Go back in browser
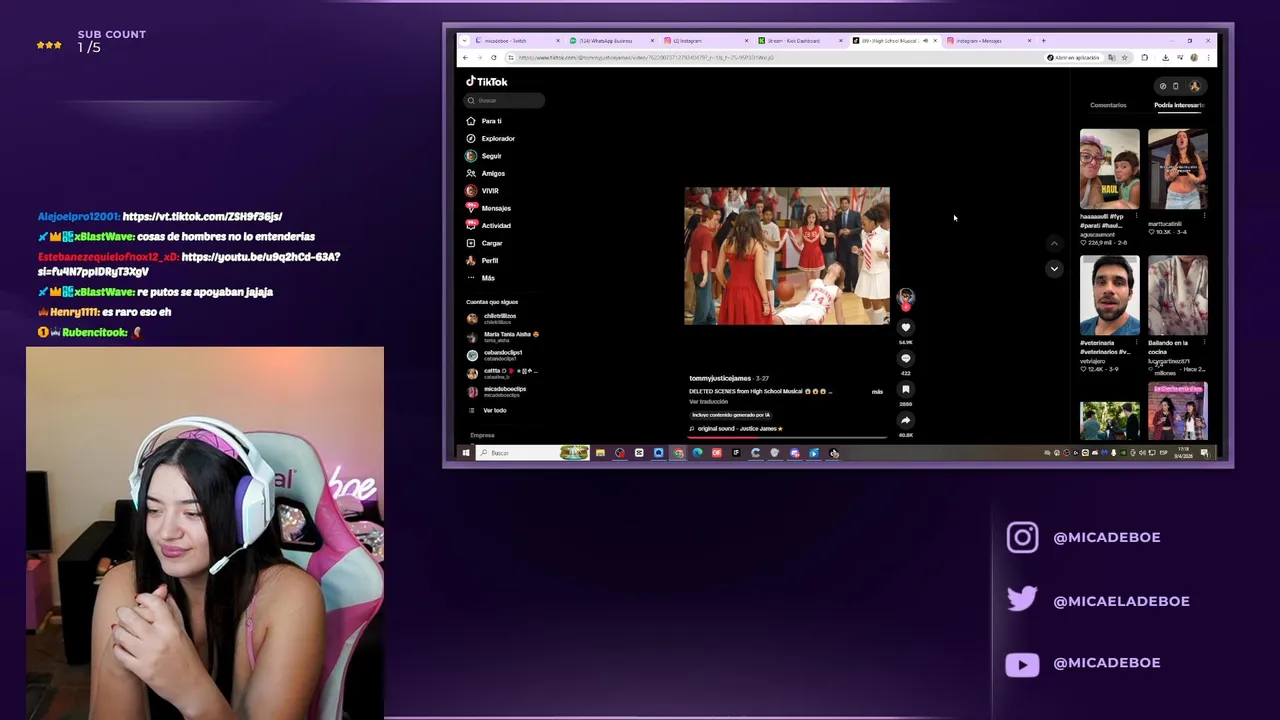Image resolution: width=1280 pixels, height=720 pixels. tap(465, 58)
